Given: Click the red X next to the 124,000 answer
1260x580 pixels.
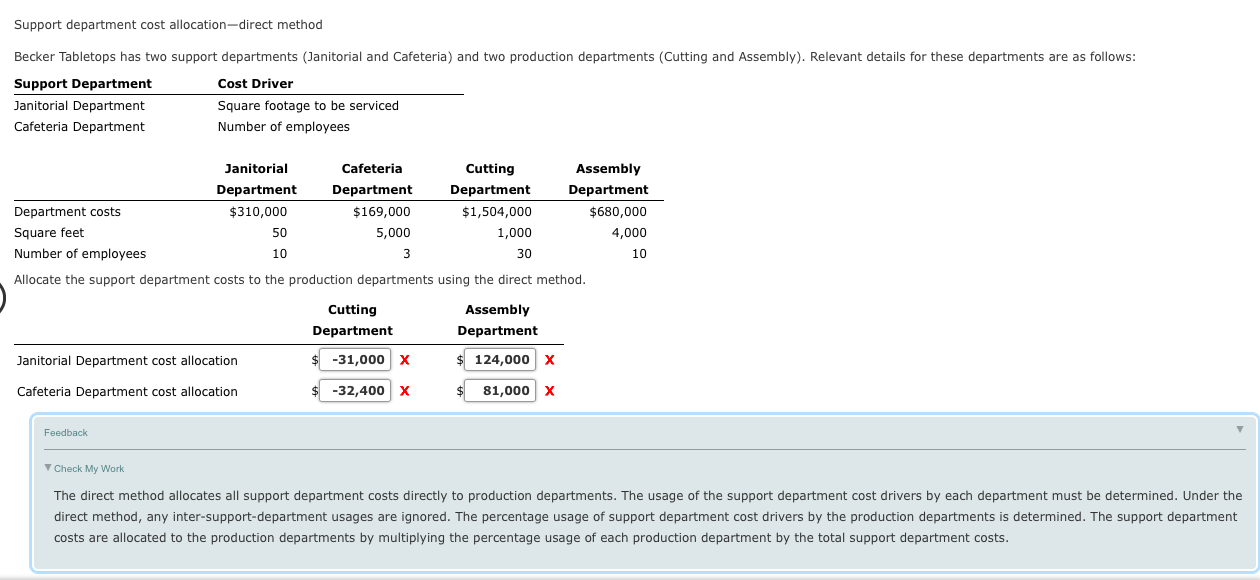Looking at the screenshot, I should (x=548, y=359).
